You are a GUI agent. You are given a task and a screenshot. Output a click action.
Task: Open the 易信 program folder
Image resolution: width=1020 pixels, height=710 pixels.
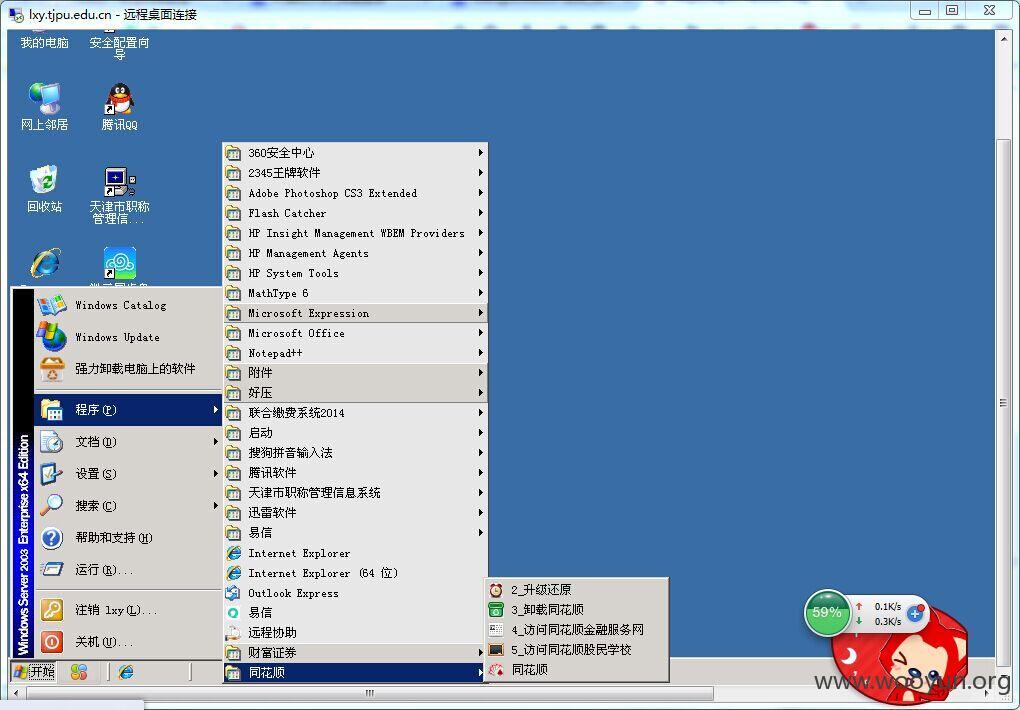pyautogui.click(x=355, y=533)
